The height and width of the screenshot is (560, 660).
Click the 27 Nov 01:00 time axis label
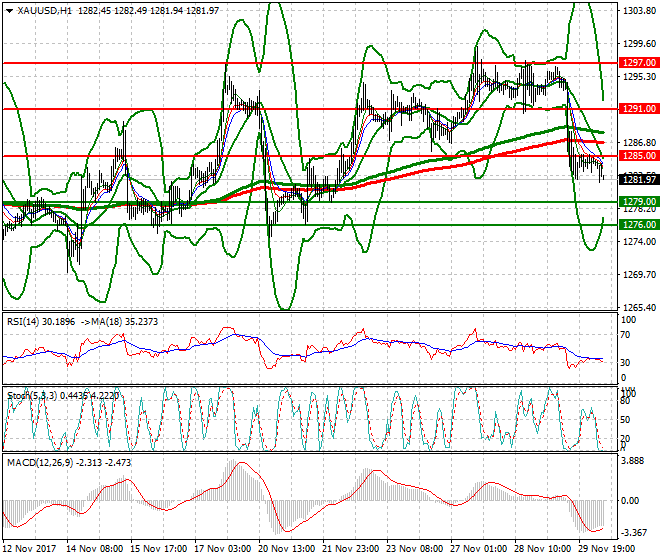478,549
